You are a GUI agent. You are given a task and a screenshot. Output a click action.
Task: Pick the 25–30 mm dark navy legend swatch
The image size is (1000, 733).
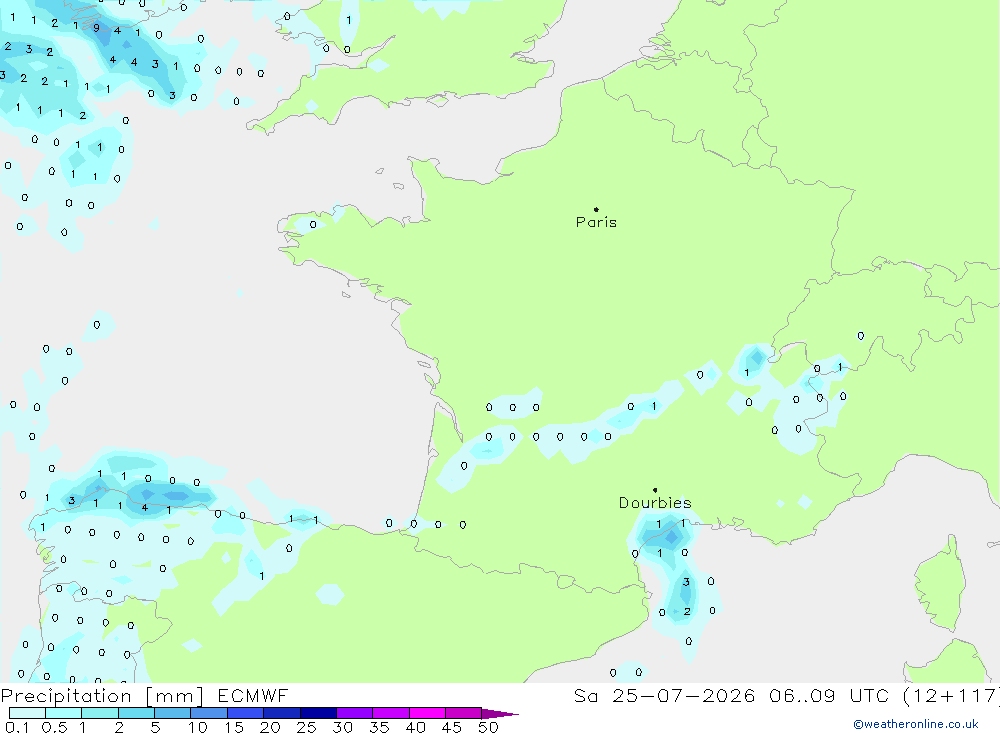pos(318,713)
